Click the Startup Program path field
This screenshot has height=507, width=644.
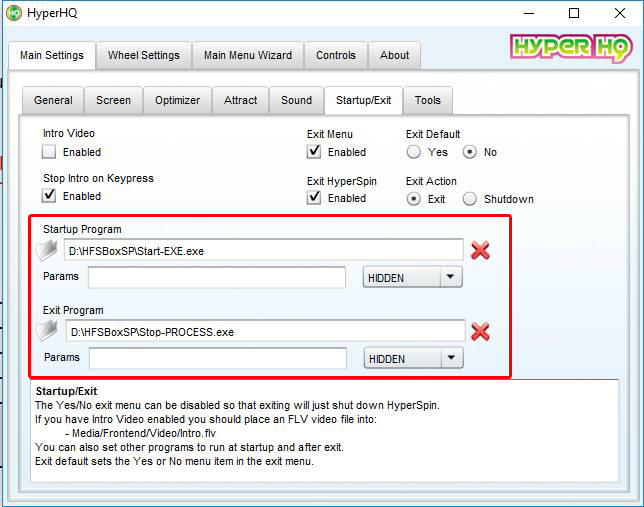264,250
